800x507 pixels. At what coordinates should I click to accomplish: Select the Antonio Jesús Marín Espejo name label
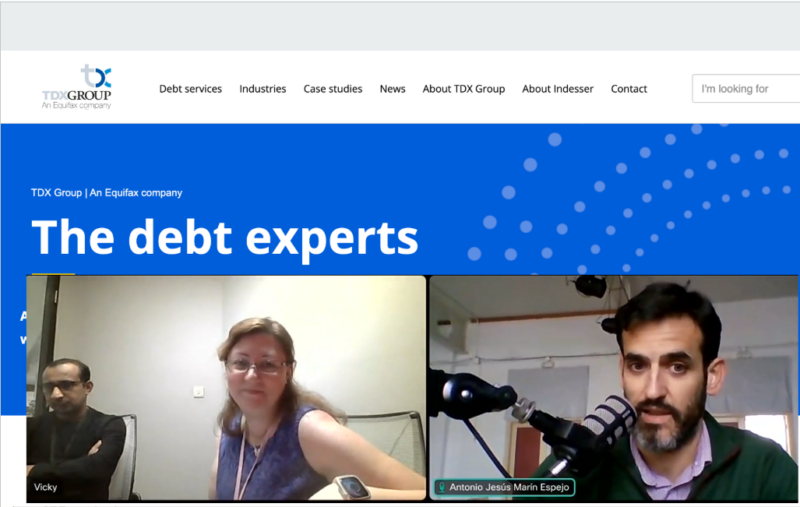(509, 487)
